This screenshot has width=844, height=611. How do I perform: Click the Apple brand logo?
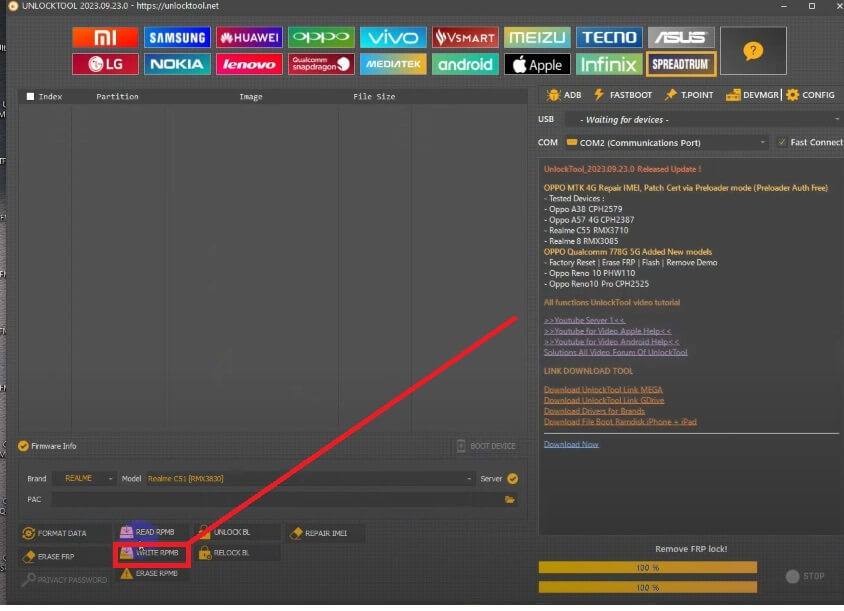(x=537, y=64)
